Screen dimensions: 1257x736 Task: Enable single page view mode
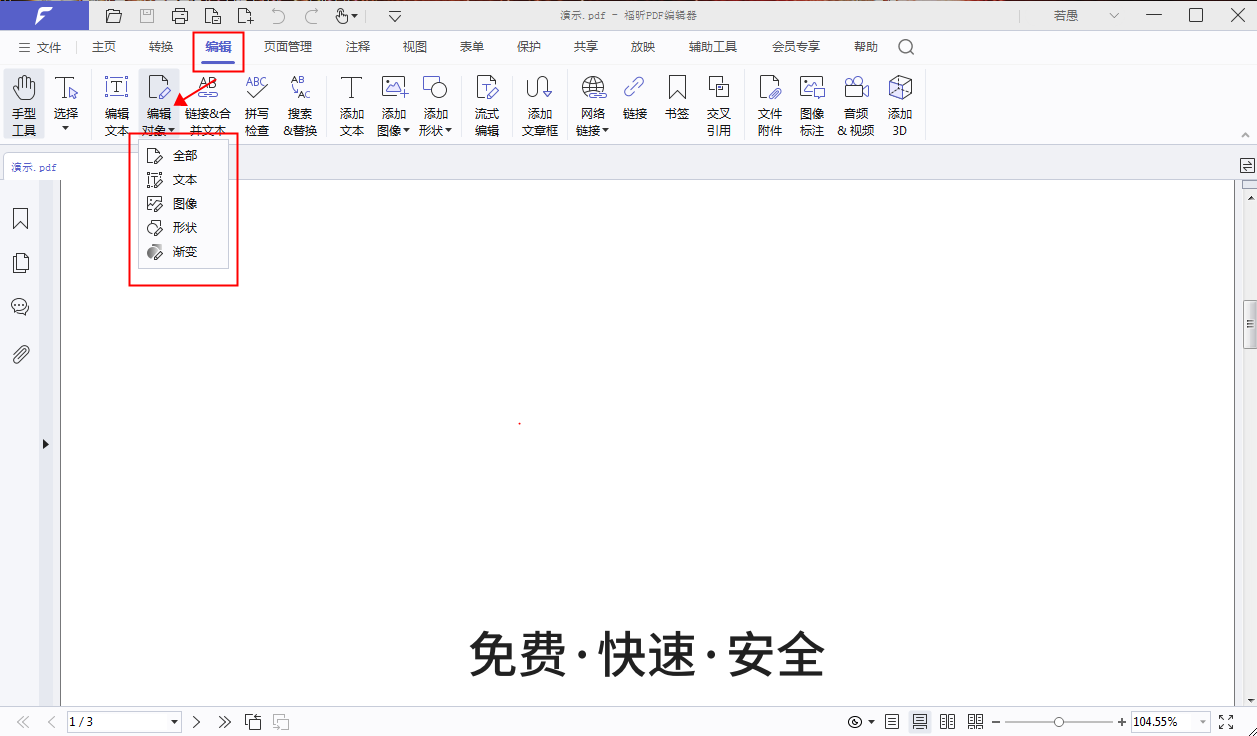(891, 721)
